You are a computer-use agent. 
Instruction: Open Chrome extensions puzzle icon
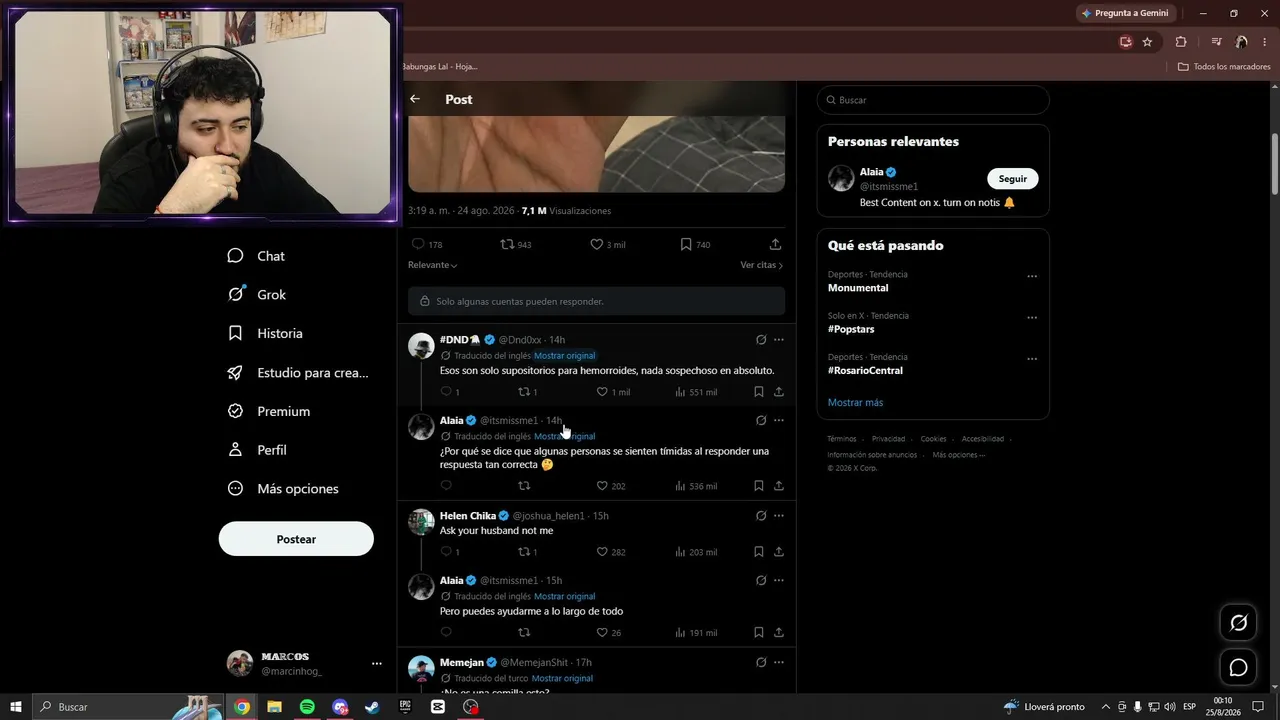(x=1181, y=42)
